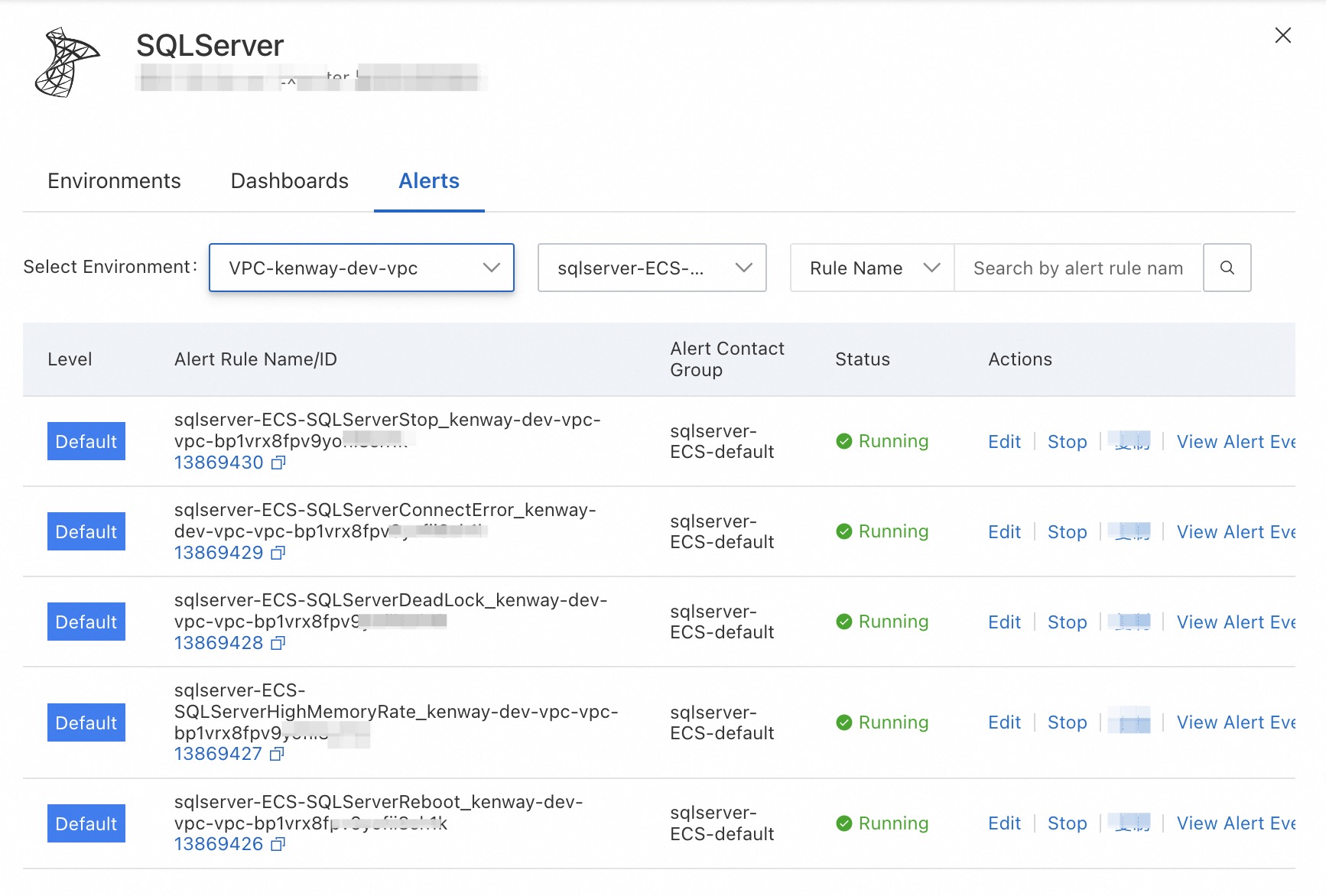The width and height of the screenshot is (1326, 896).
Task: View alert events for SQLServerConnectError rule
Action: (1236, 532)
